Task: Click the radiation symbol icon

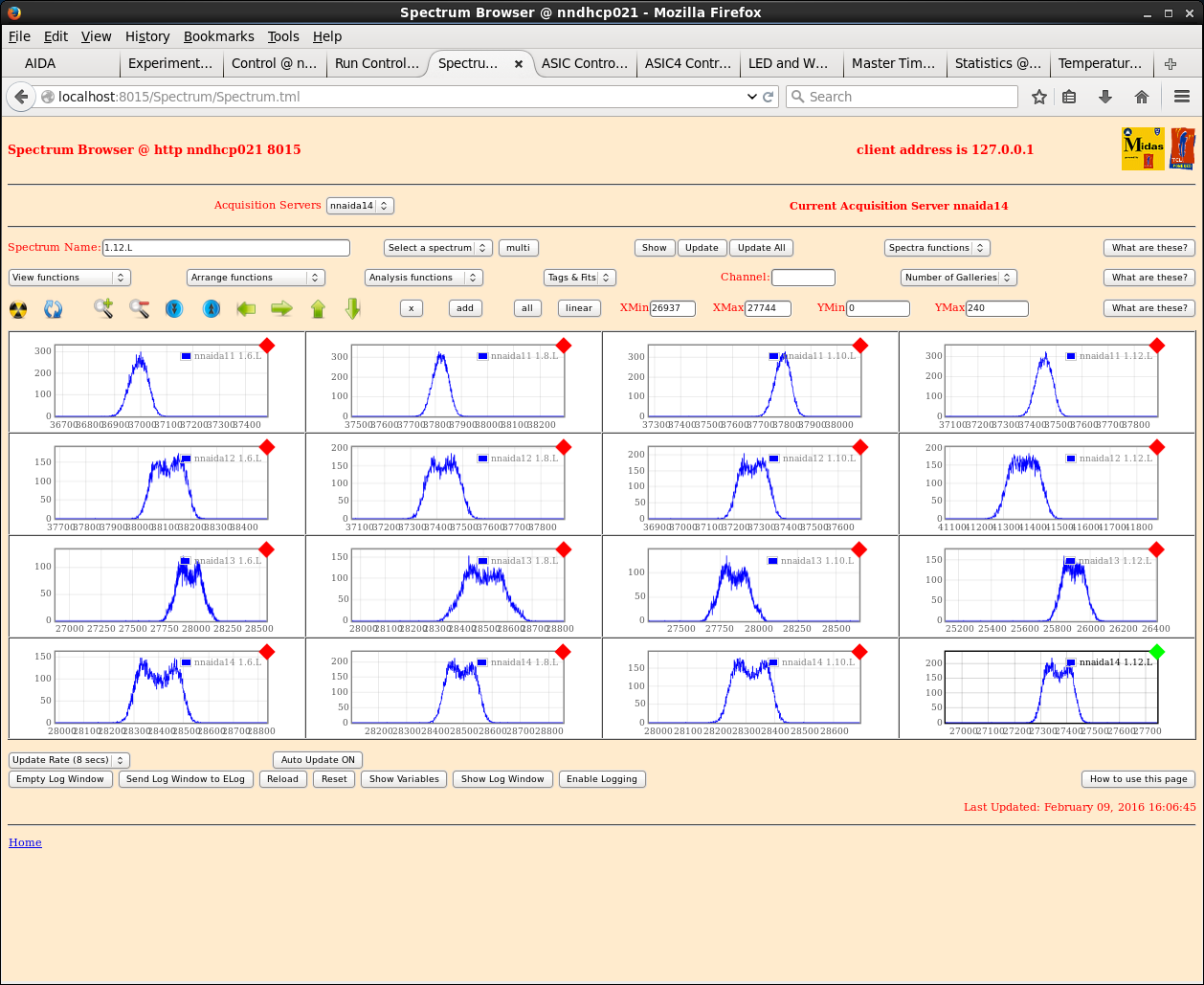Action: click(18, 308)
